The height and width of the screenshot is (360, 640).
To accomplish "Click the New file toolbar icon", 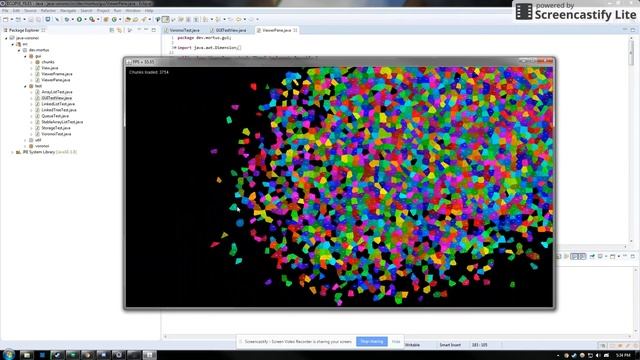I will 5,19.
